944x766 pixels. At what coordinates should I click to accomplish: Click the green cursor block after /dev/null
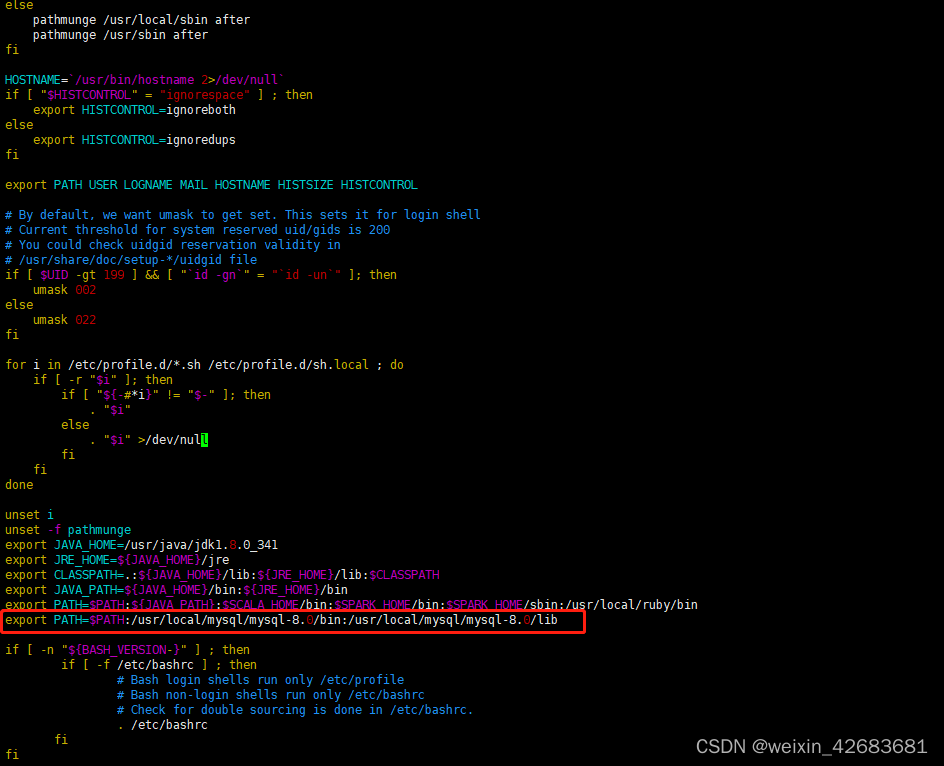(x=205, y=439)
